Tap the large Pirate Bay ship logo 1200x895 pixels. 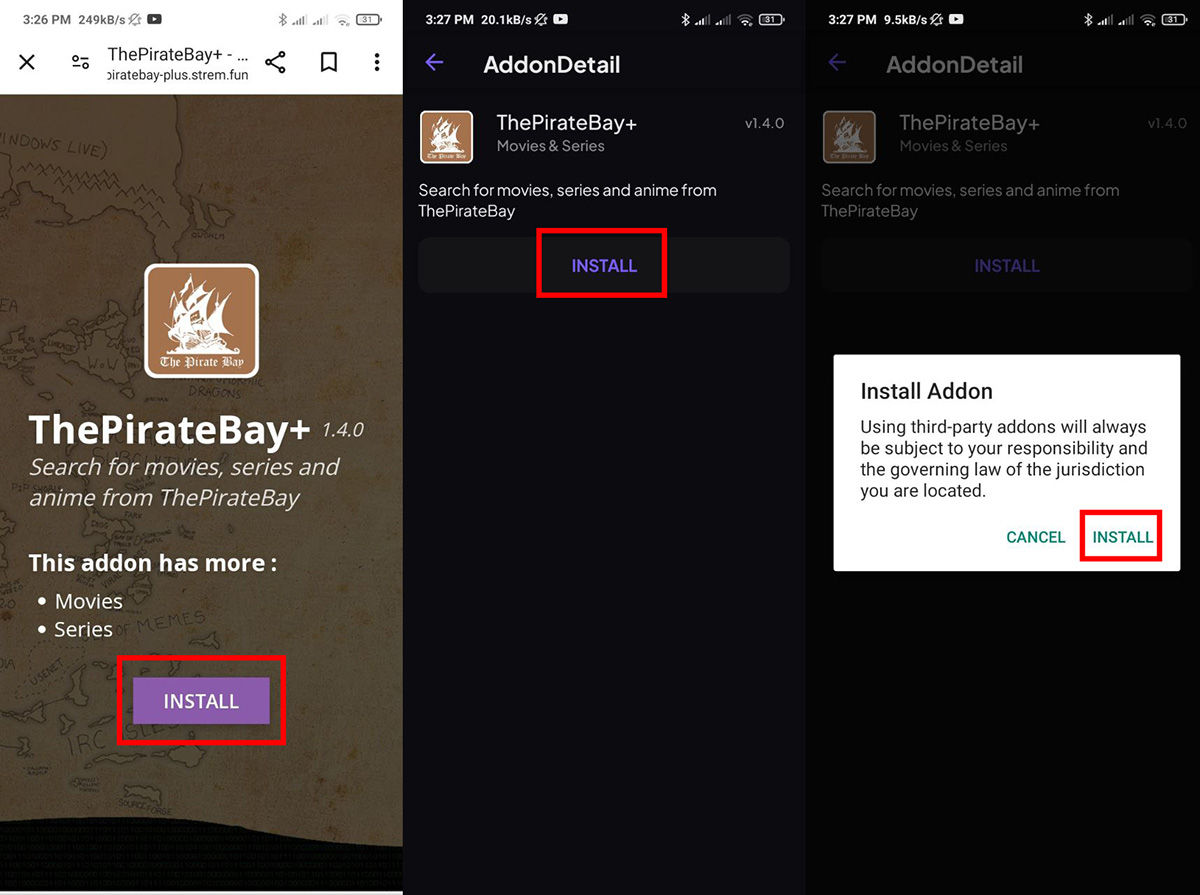(x=201, y=321)
